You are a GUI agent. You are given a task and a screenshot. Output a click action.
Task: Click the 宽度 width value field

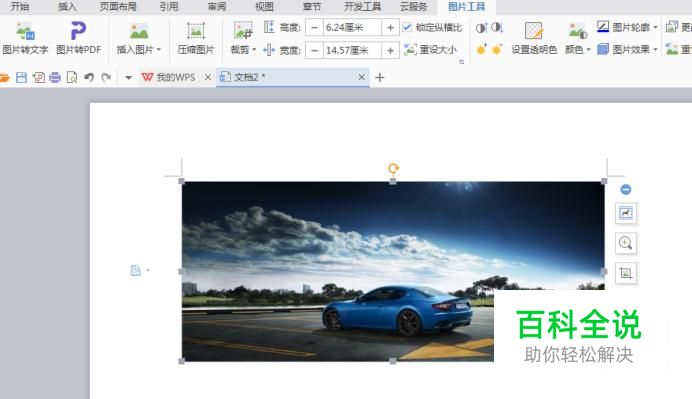(352, 50)
